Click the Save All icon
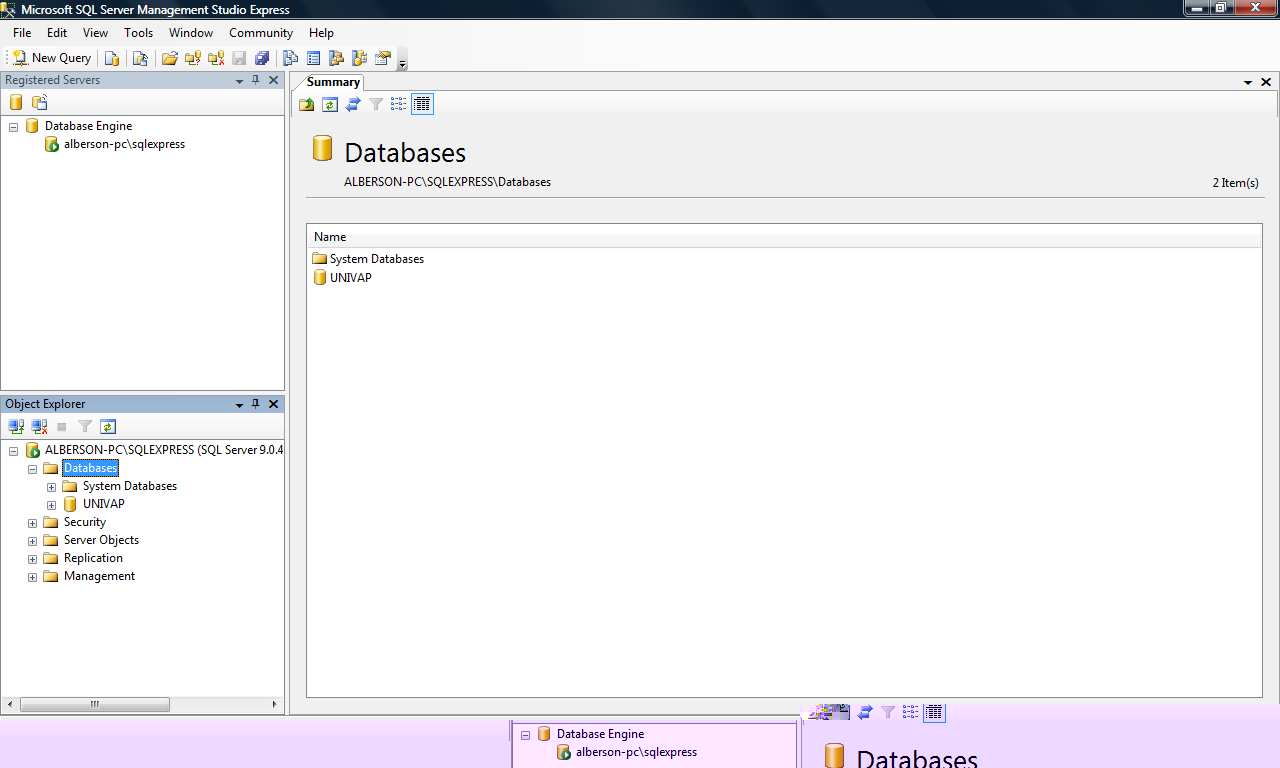This screenshot has height=768, width=1280. (x=262, y=58)
